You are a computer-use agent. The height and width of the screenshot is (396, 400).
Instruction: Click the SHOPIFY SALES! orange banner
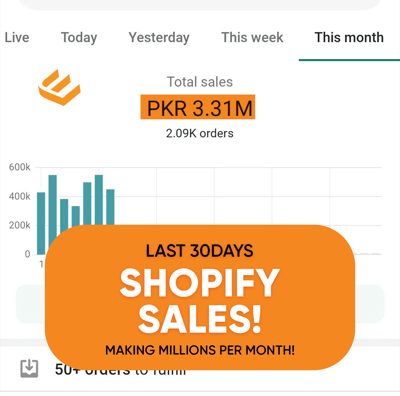(x=200, y=297)
